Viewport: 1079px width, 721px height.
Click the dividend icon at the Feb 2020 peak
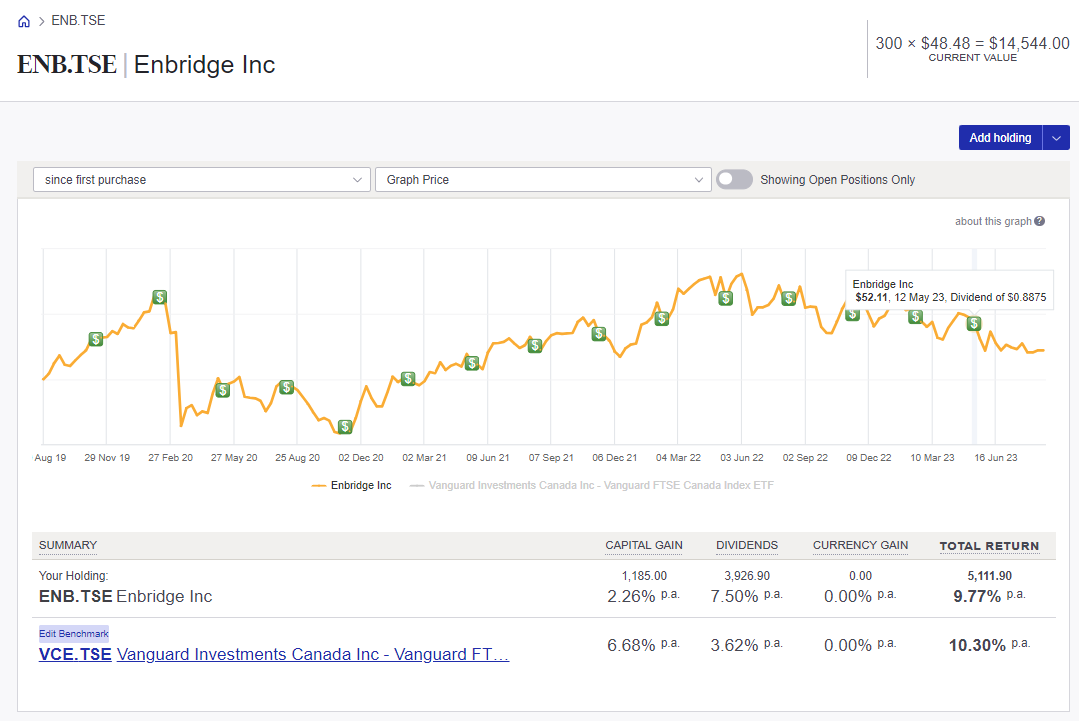point(158,297)
